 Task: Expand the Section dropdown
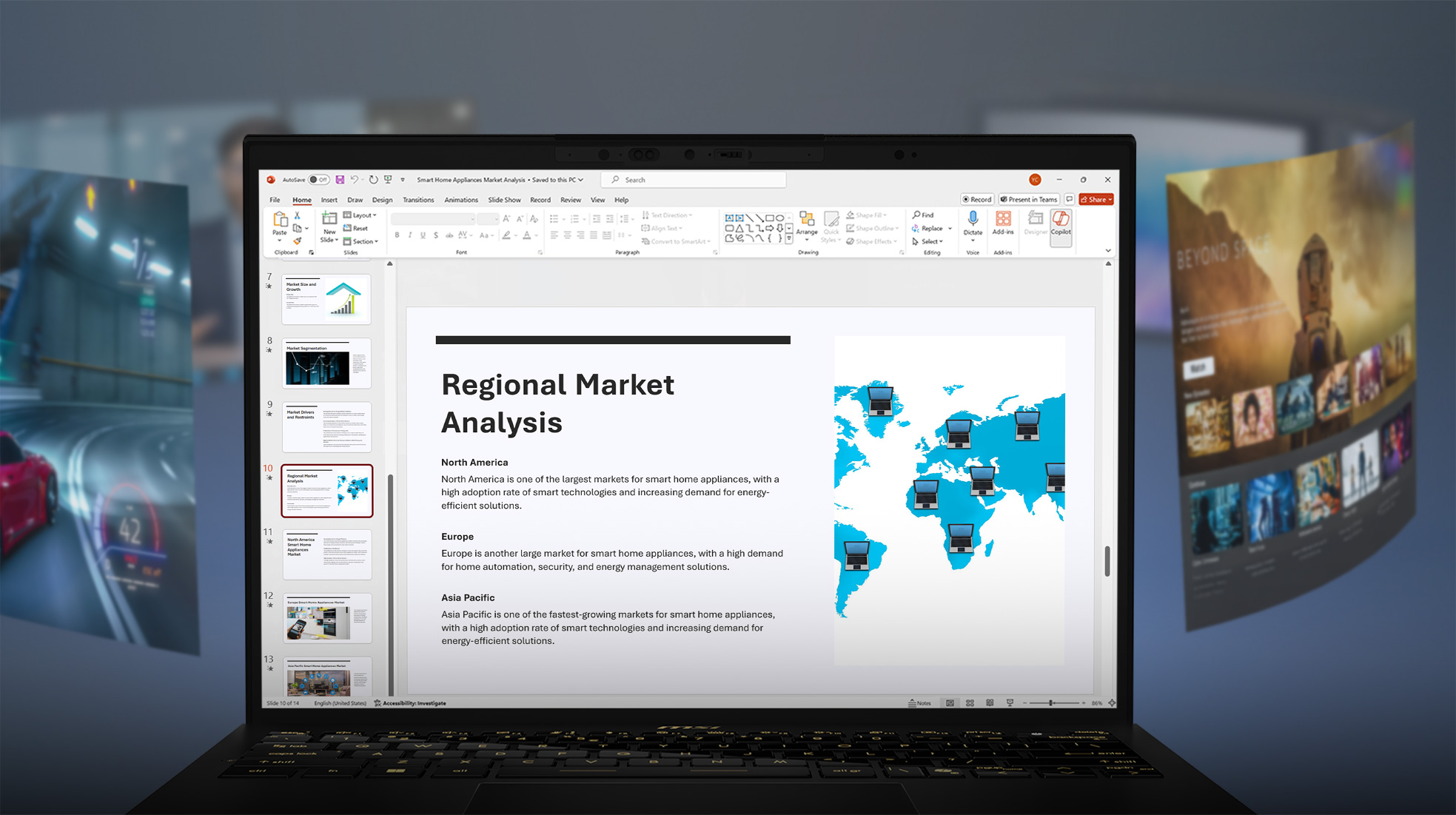pos(360,241)
